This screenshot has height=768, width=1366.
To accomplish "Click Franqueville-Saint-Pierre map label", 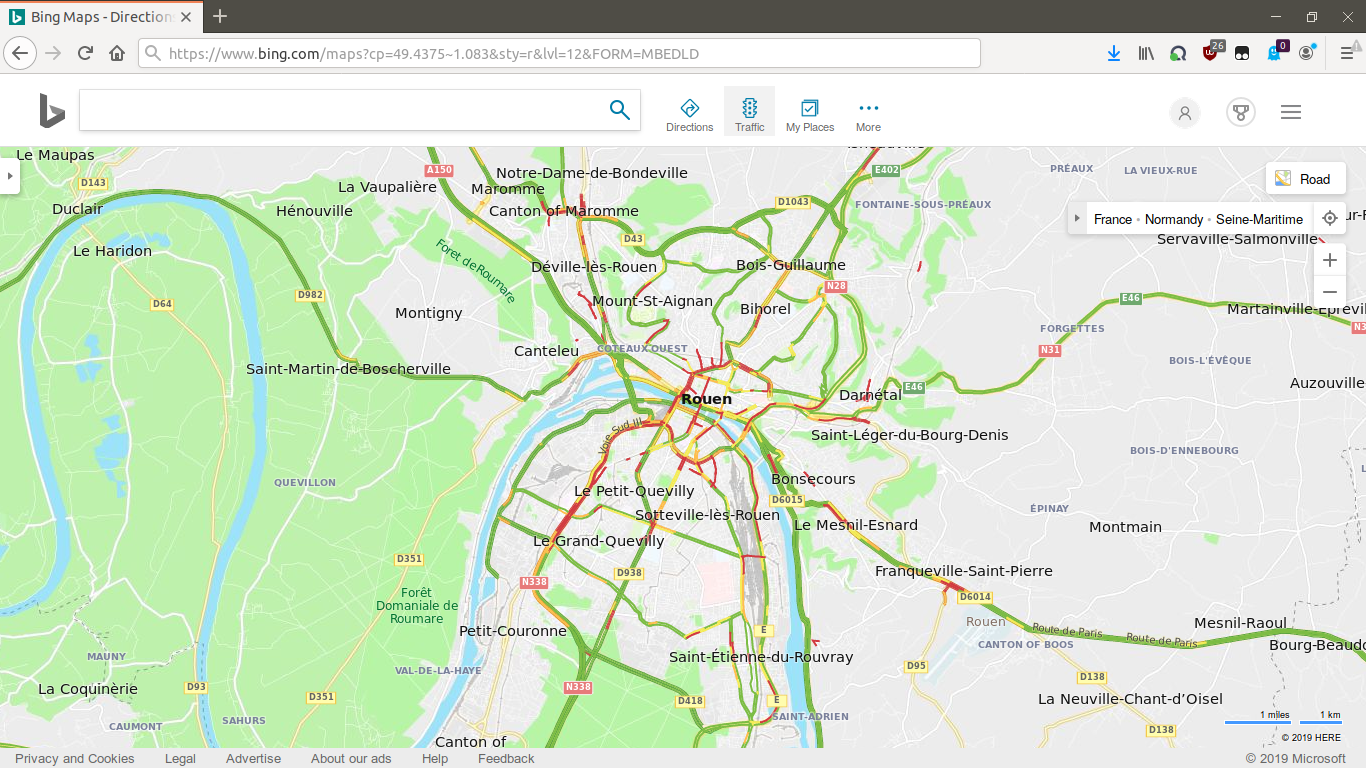I will pos(964,570).
